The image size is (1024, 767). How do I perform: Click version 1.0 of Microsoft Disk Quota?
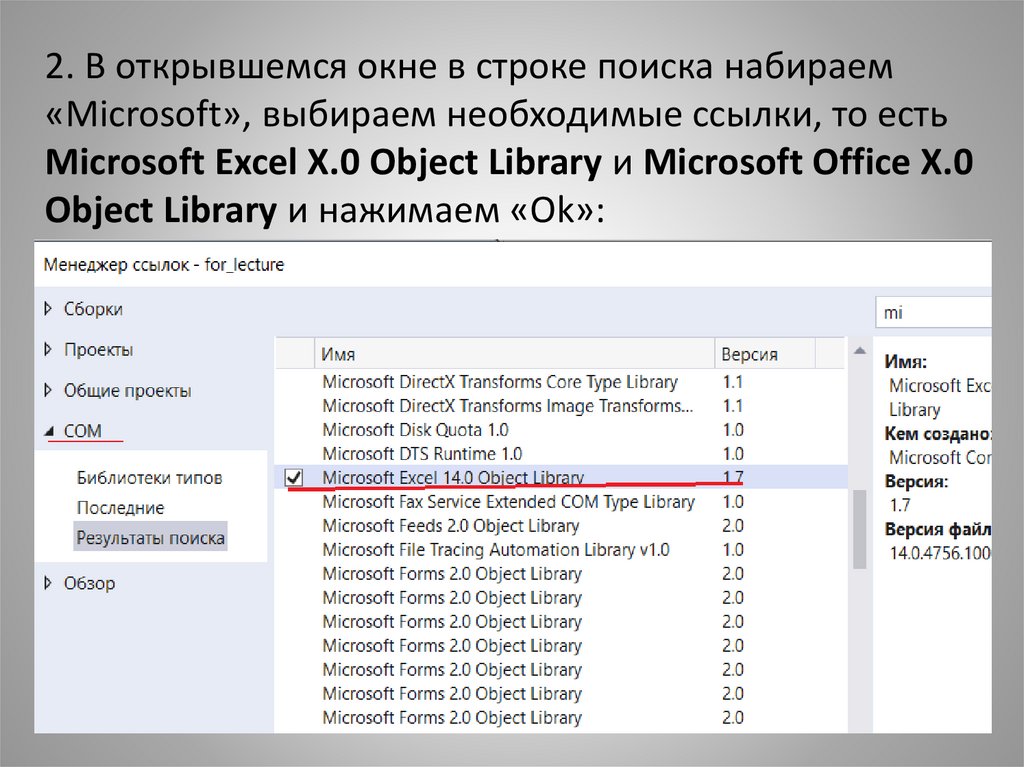point(733,430)
